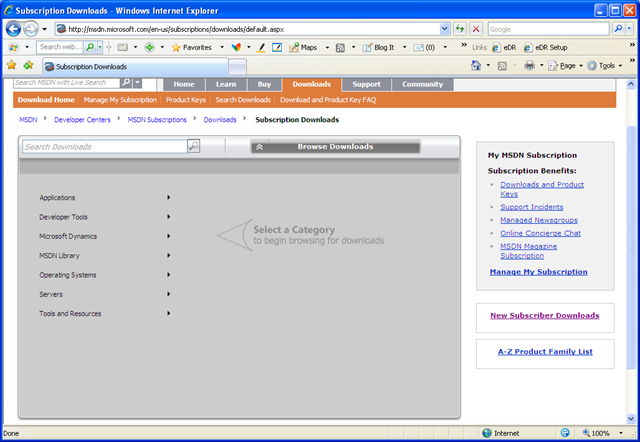Click the MSDN Live Search magnifier icon
The height and width of the screenshot is (442, 640).
126,82
